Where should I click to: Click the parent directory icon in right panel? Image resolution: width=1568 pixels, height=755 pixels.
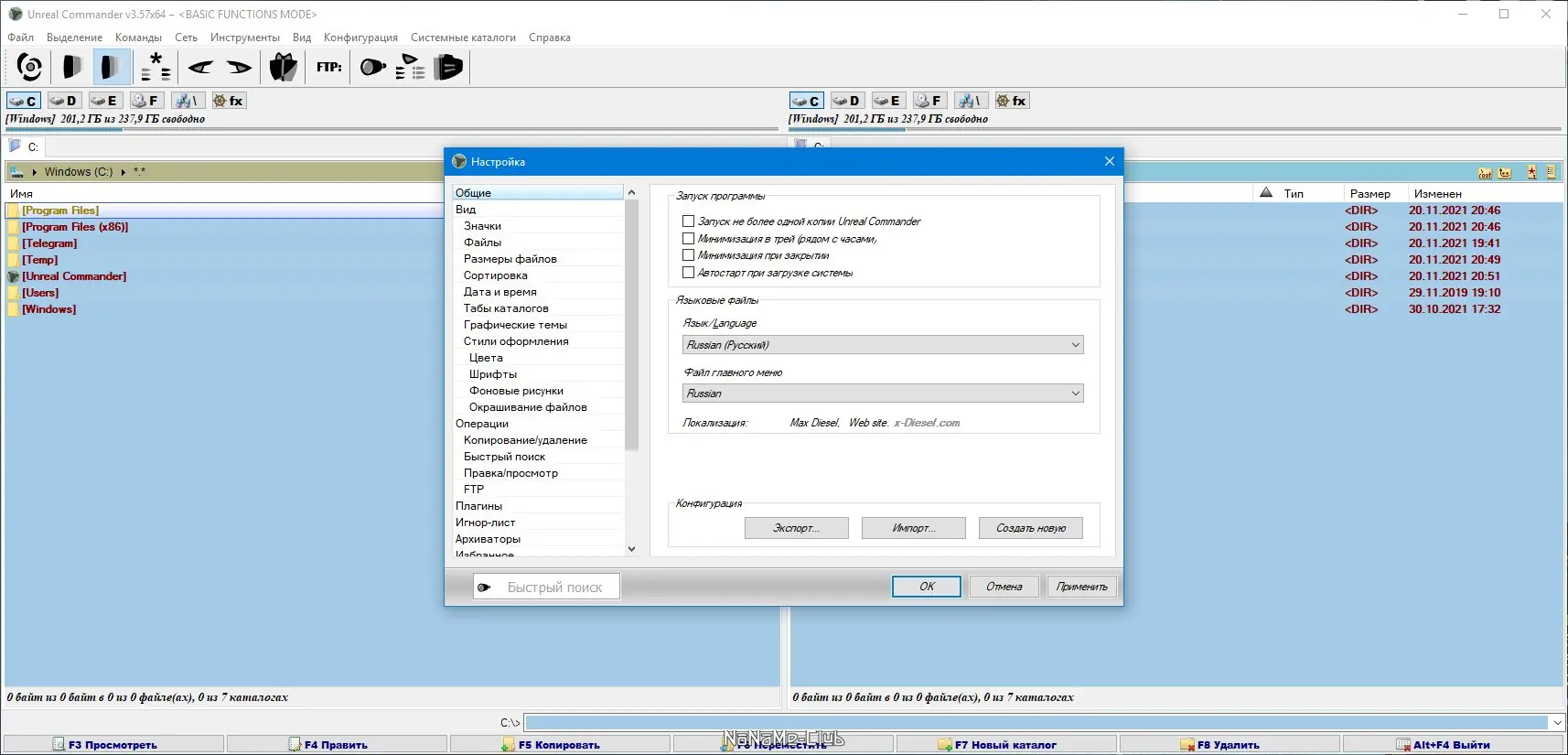(x=1505, y=172)
